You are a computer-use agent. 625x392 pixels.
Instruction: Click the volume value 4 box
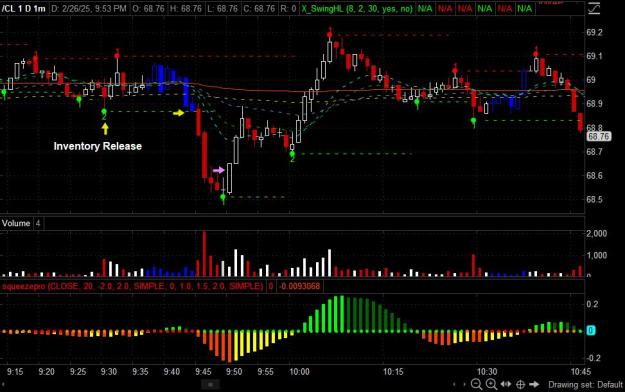coord(38,223)
